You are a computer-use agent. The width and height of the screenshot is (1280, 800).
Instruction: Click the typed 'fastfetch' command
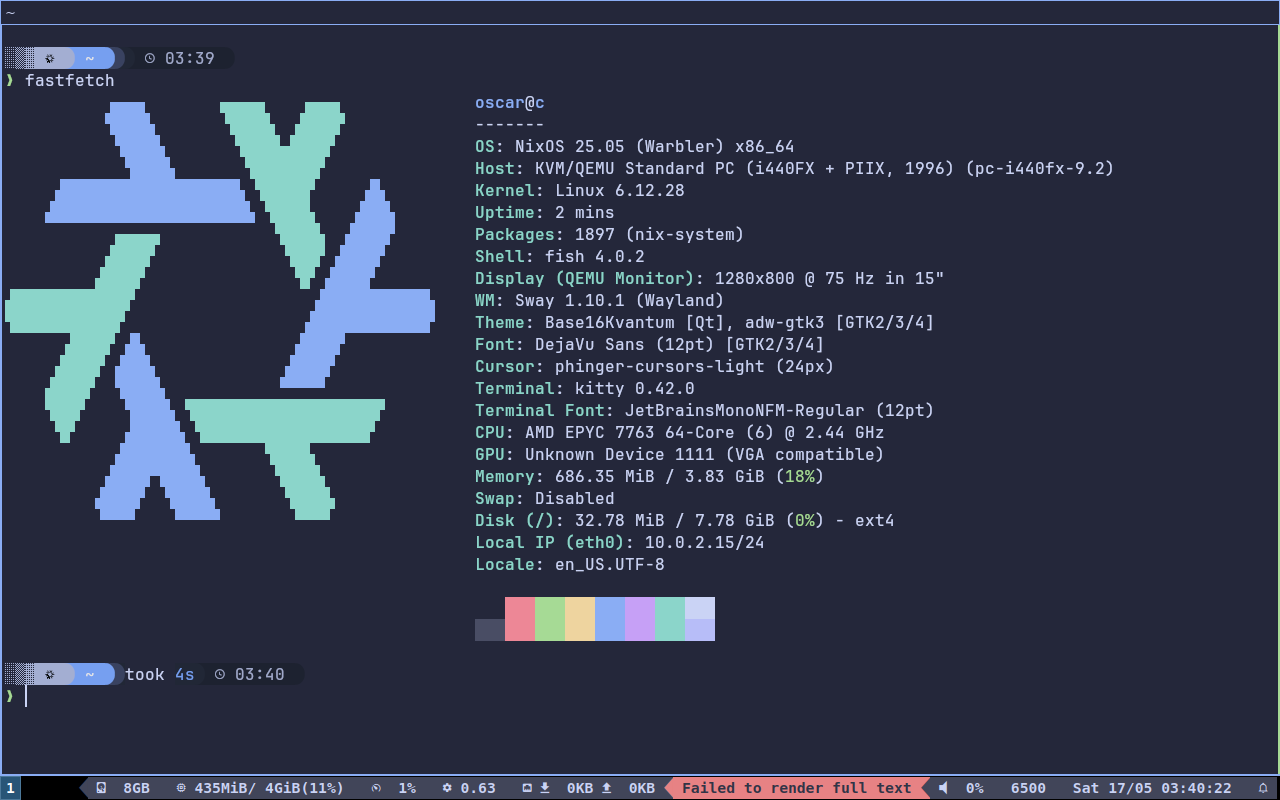[x=70, y=80]
